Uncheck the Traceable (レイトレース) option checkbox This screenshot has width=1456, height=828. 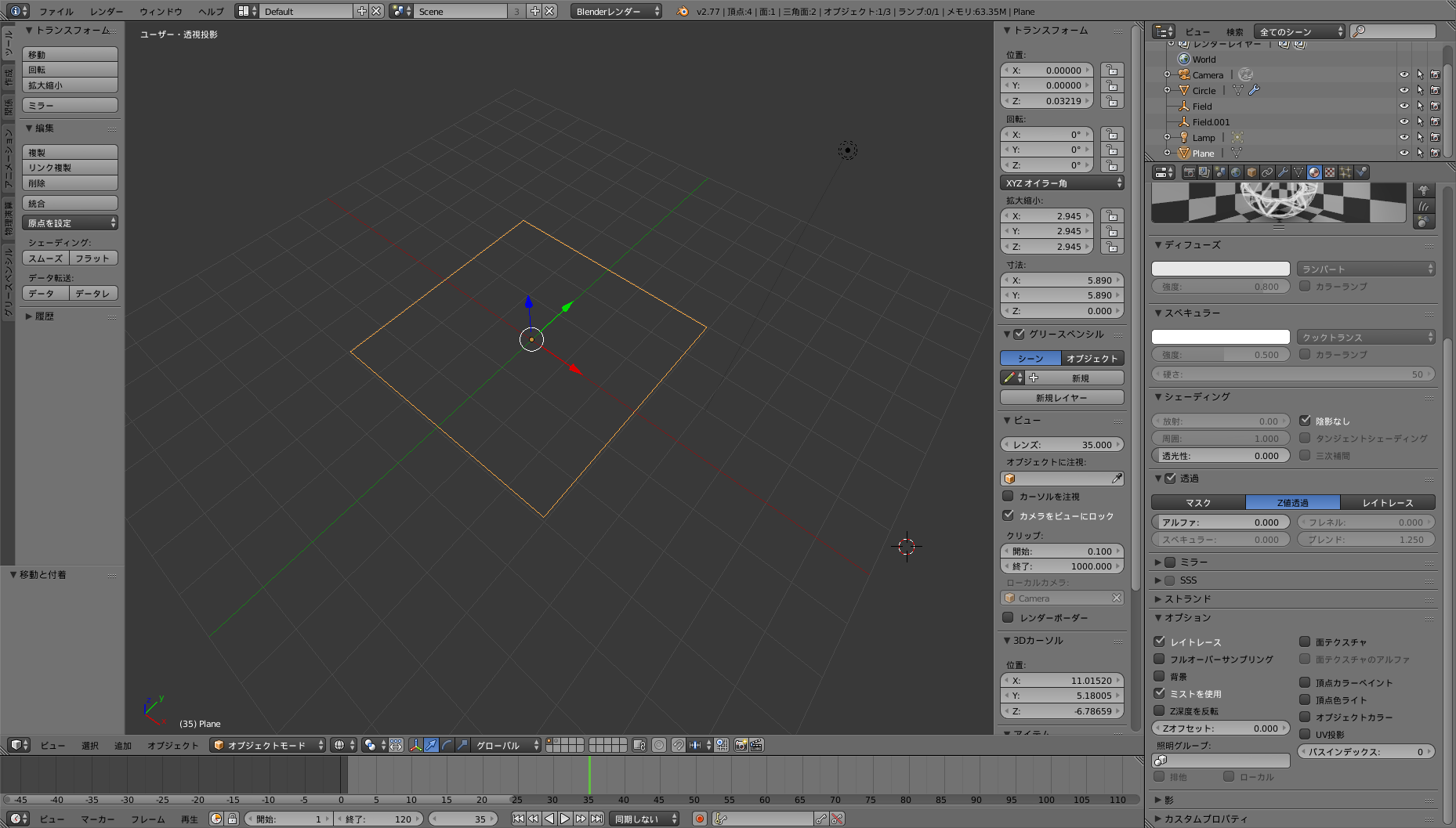point(1159,642)
